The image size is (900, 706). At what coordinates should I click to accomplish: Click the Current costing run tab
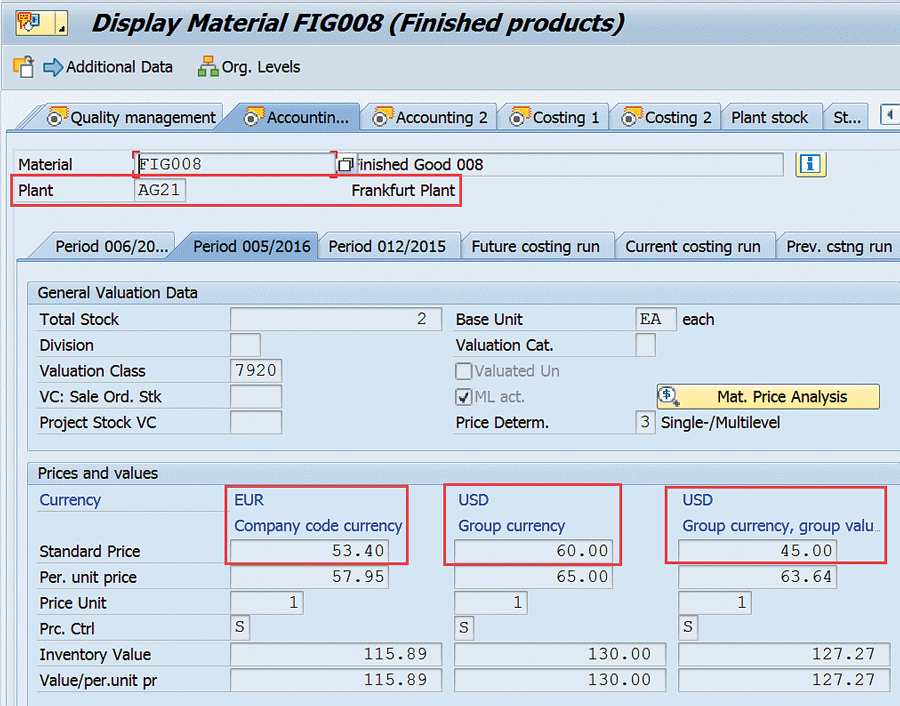(x=693, y=246)
